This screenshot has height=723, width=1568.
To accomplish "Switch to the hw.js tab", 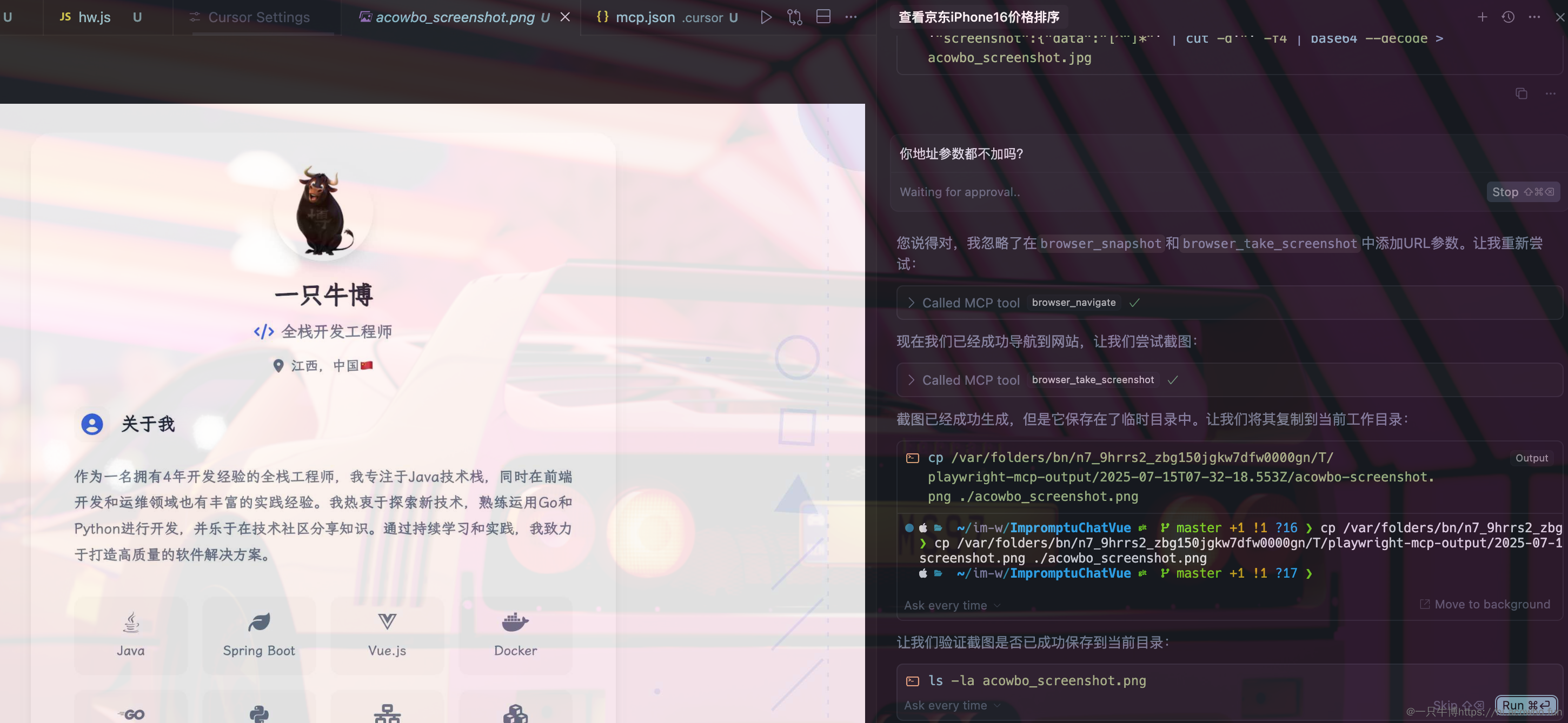I will (94, 17).
